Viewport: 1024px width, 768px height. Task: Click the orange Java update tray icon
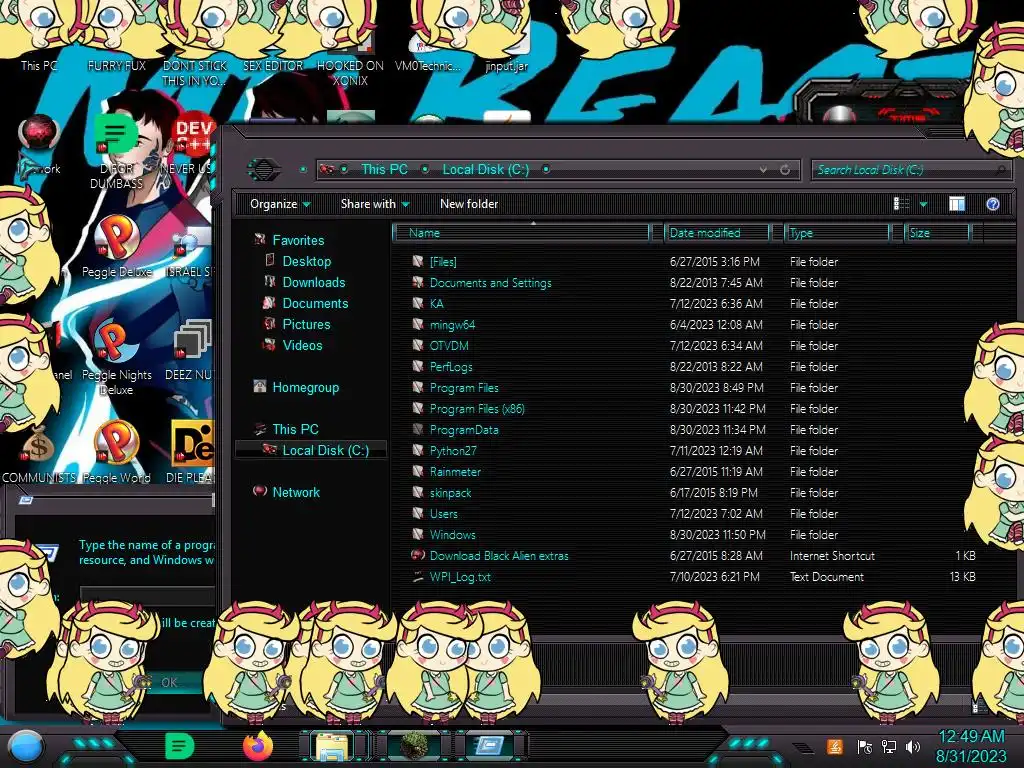835,746
